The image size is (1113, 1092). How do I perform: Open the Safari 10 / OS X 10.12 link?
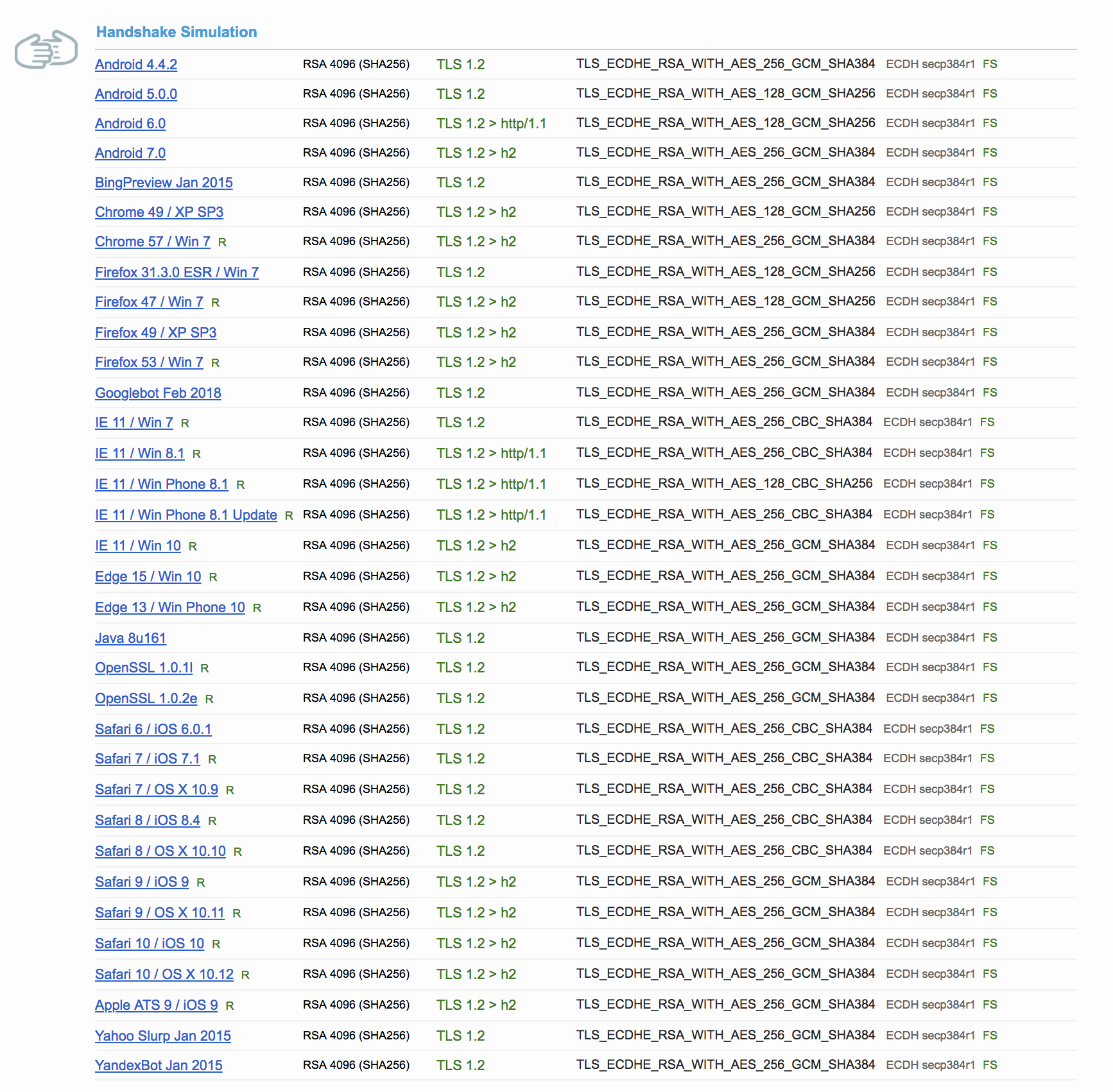click(x=164, y=974)
